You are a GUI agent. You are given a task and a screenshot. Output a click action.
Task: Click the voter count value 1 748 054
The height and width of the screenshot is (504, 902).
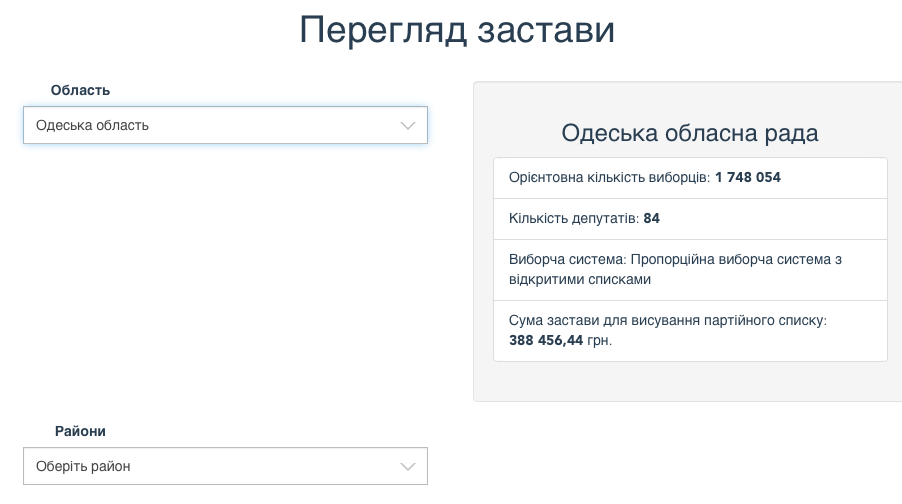pos(747,178)
